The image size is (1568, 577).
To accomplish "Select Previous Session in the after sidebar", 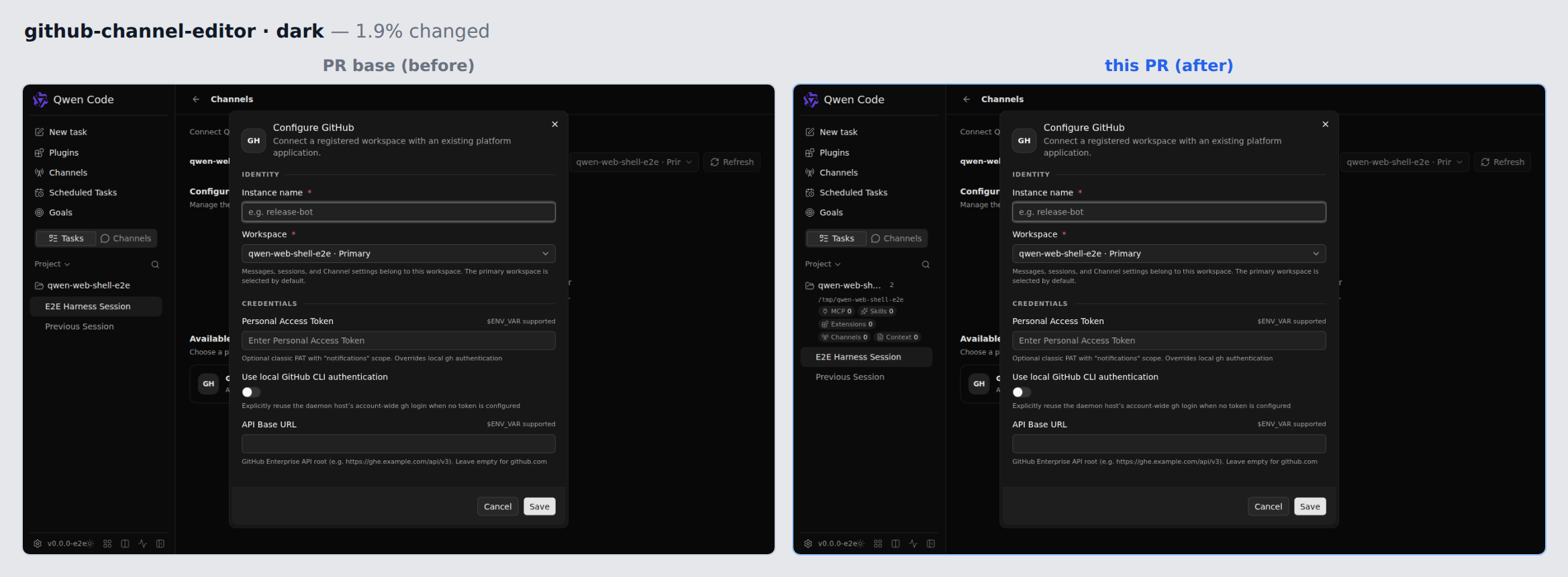I will (x=867, y=377).
